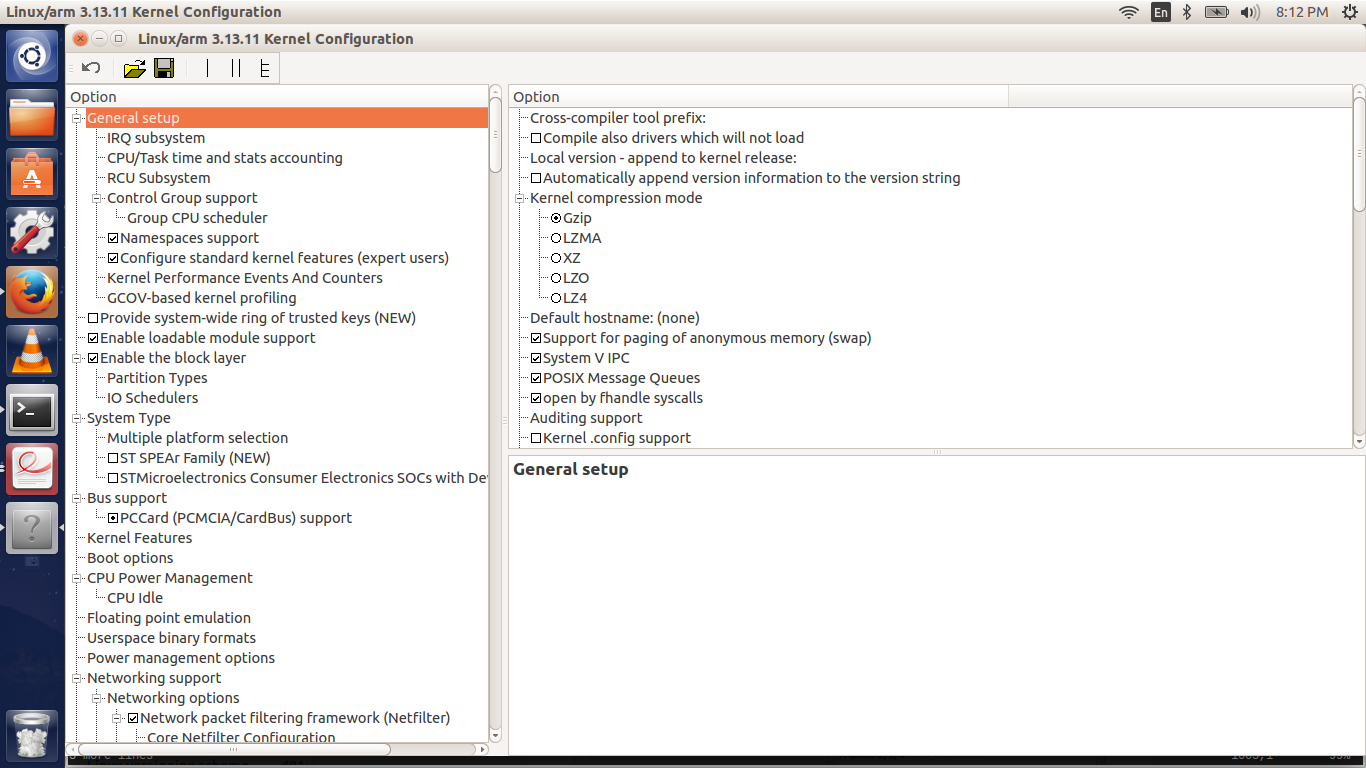The image size is (1366, 768).
Task: Activate split view from the toolbar
Action: tap(238, 68)
